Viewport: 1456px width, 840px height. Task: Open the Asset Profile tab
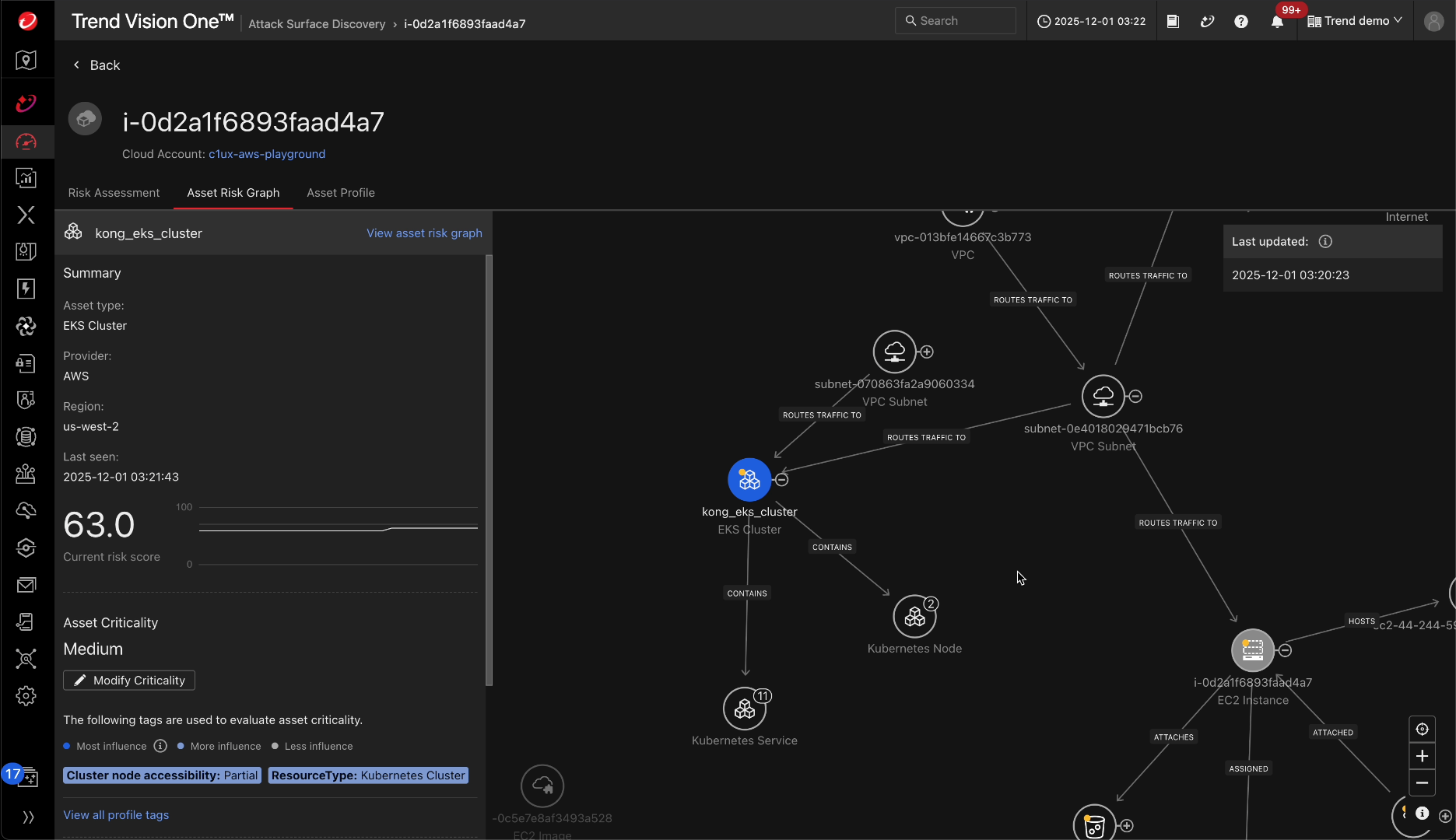[340, 192]
